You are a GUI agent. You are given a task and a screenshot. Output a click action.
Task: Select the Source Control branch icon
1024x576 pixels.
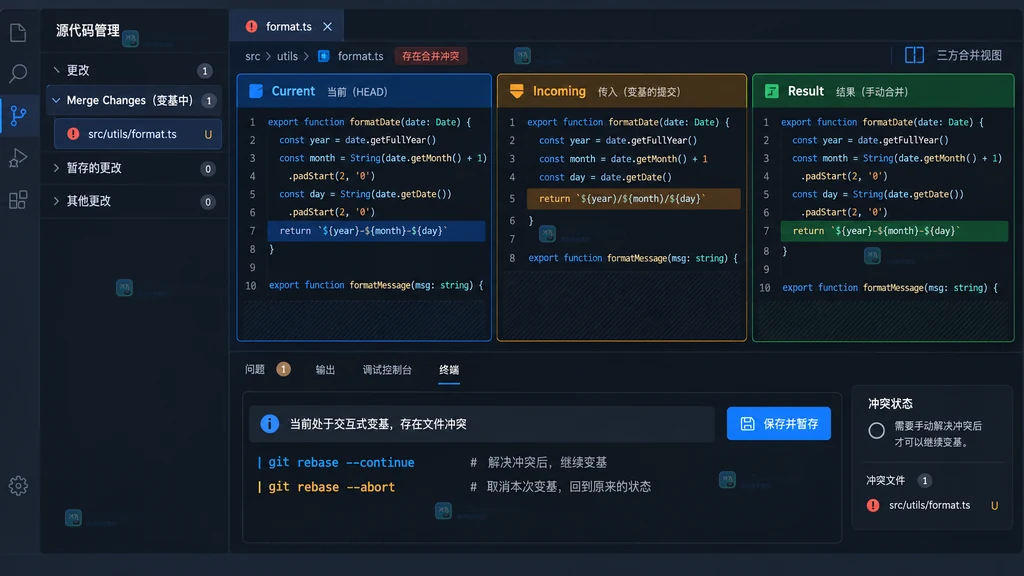pos(18,116)
